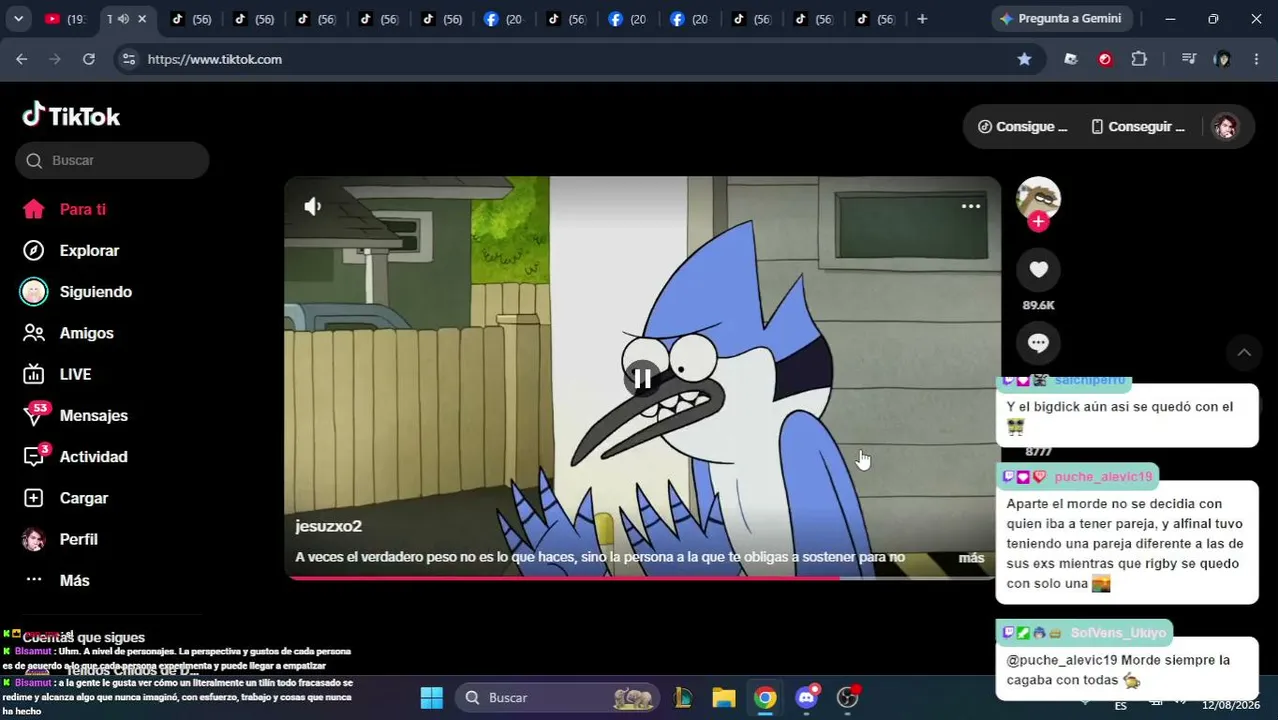Mute the current tab via speaker icon
The width and height of the screenshot is (1278, 720).
122,19
